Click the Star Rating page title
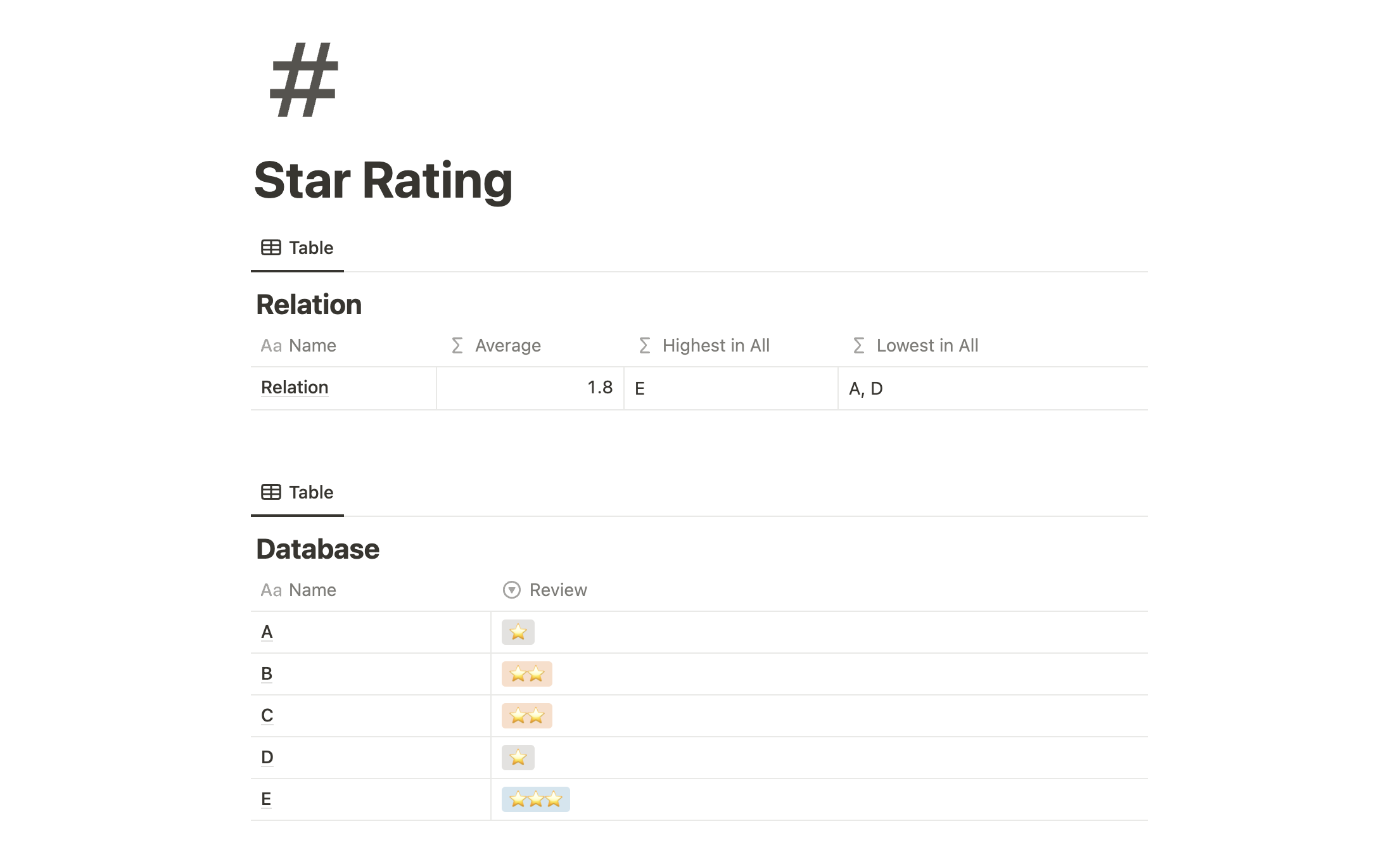Viewport: 1400px width, 864px height. click(x=383, y=181)
